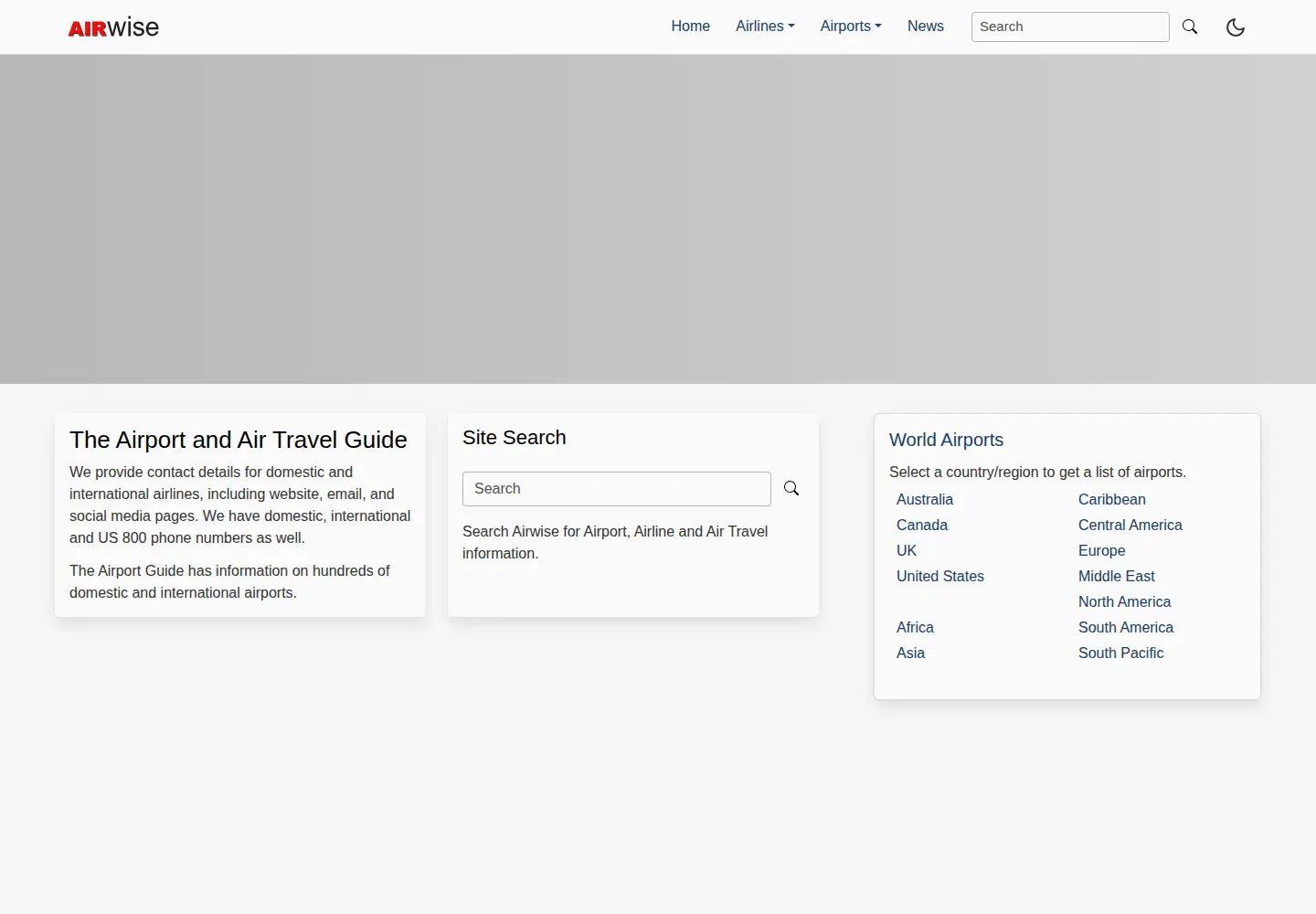
Task: Toggle dark mode with the moon icon
Action: point(1236,27)
